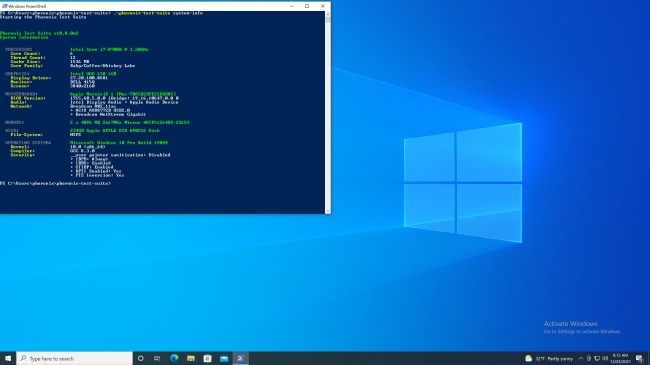650x365 pixels.
Task: Click the 'Core Count:' label
Action: pos(25,54)
